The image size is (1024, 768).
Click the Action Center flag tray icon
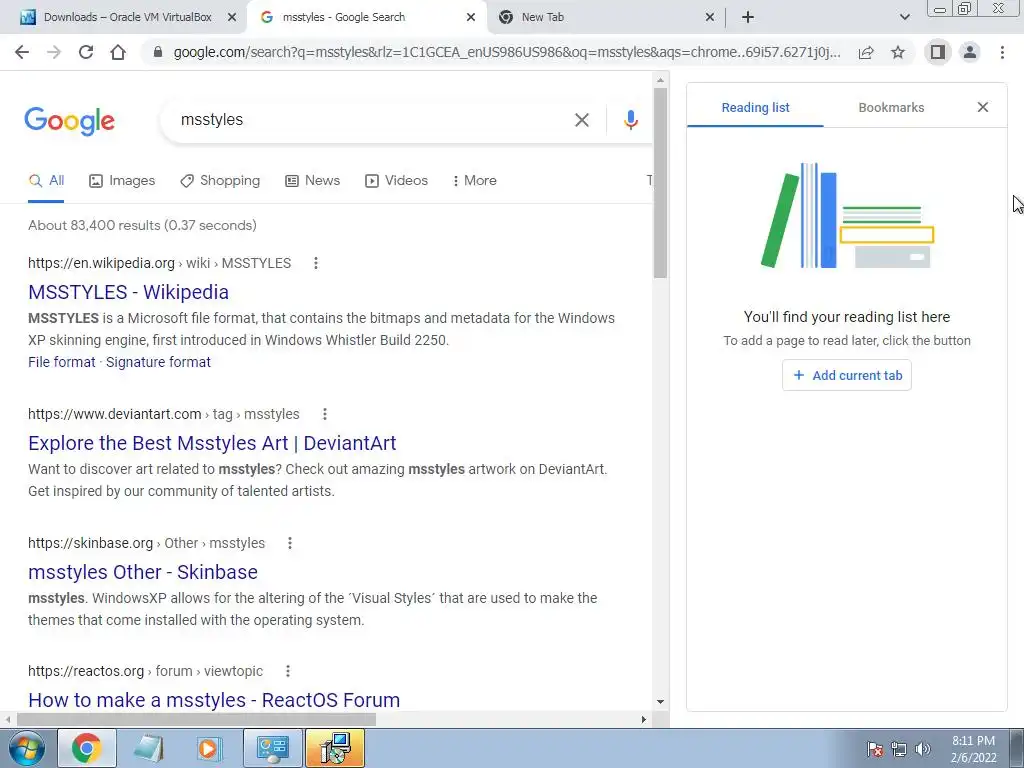pos(875,749)
